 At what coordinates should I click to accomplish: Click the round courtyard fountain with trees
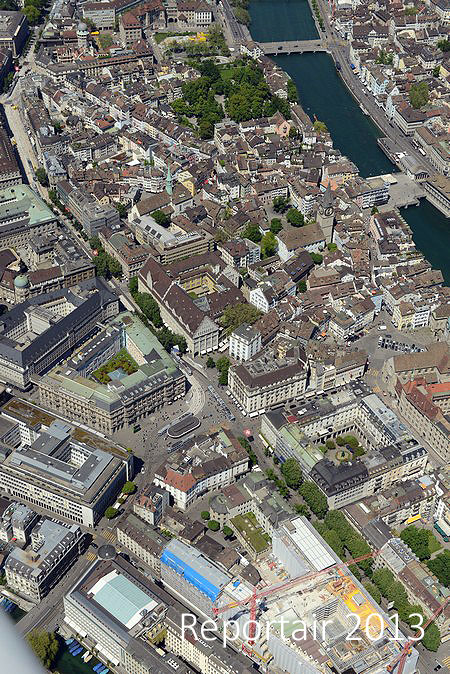point(343,452)
